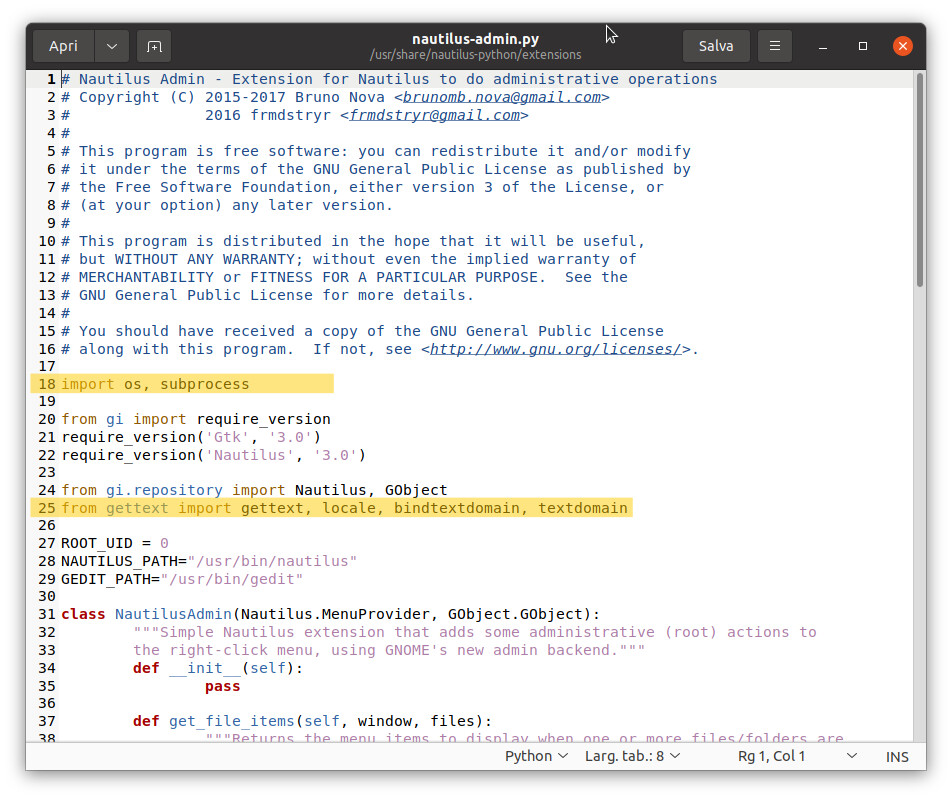Click the 'def __init__(self):' line

[x=218, y=668]
